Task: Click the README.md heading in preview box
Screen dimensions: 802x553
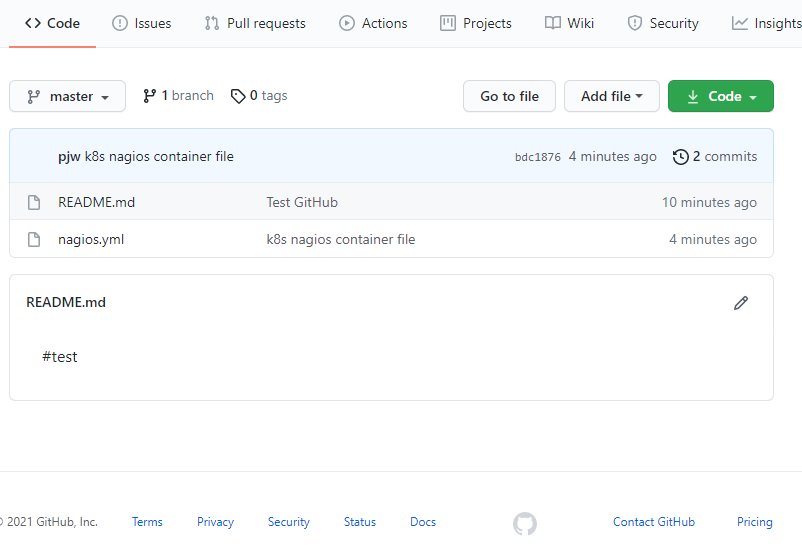Action: tap(66, 302)
